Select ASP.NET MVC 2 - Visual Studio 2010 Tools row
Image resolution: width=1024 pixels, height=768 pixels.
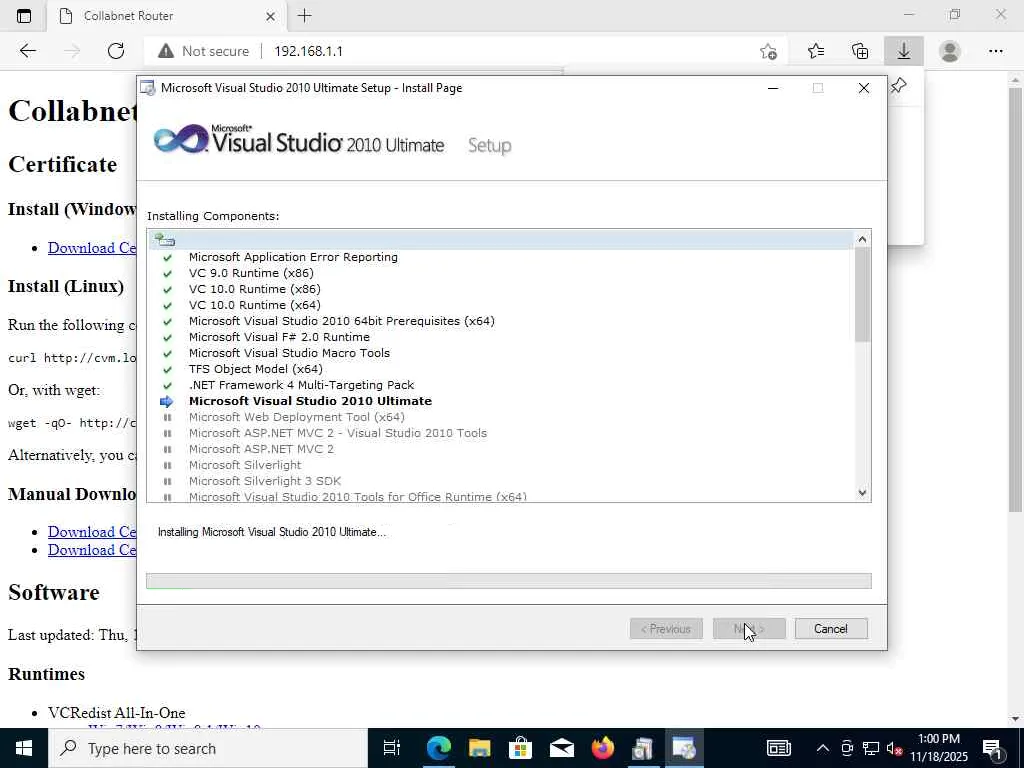[x=338, y=433]
